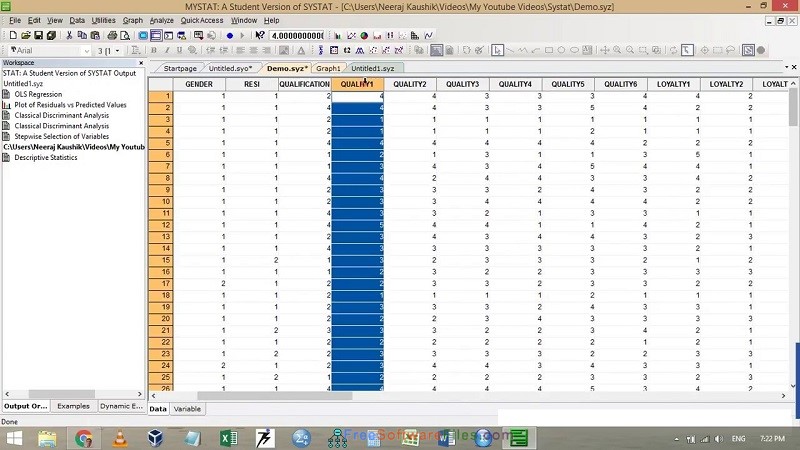Toggle the highlighted graph-editing mode icon
The image size is (800, 450).
click(748, 50)
